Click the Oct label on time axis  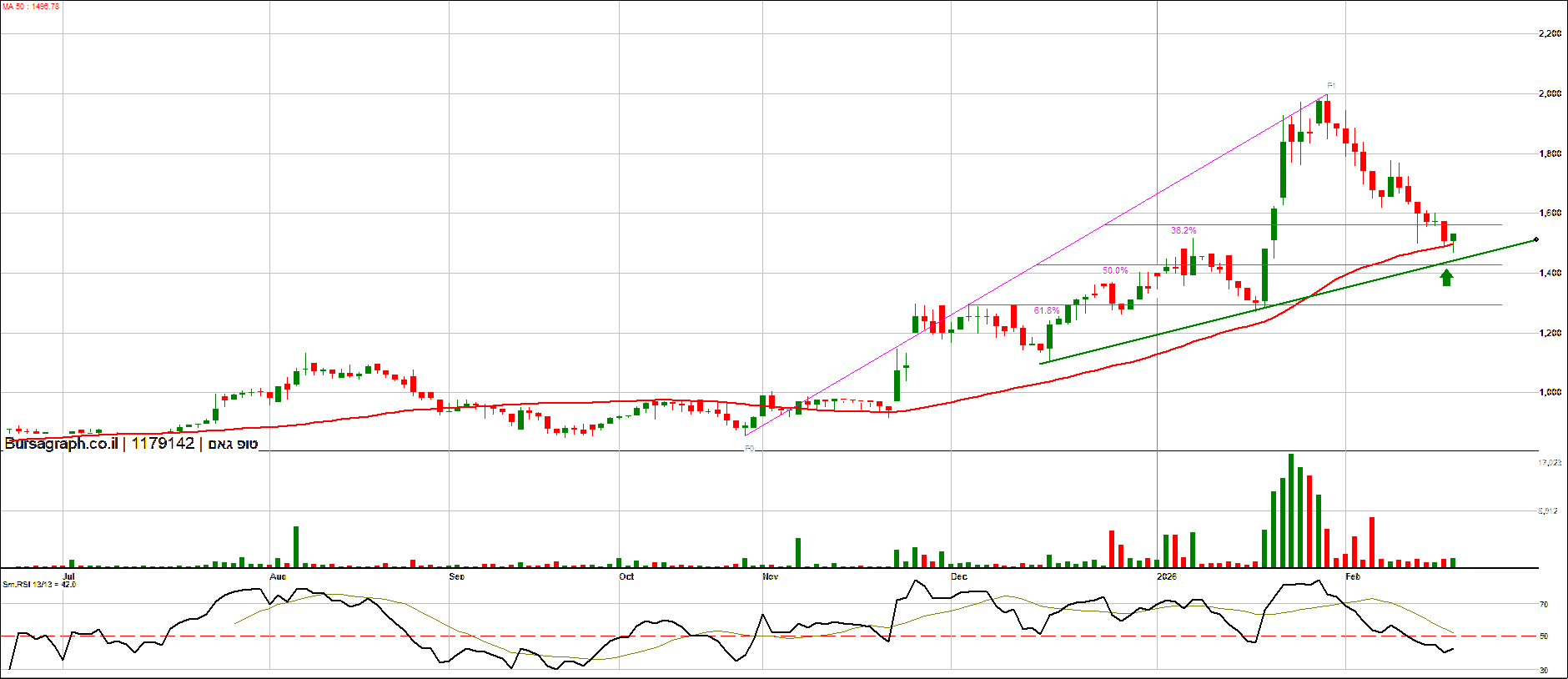[x=626, y=576]
